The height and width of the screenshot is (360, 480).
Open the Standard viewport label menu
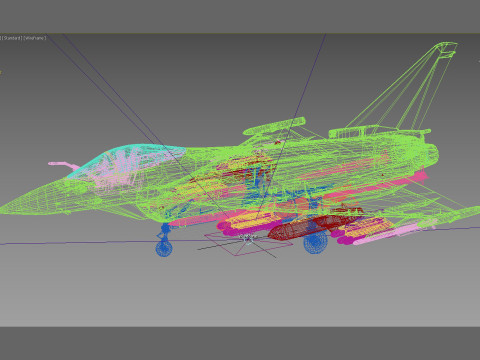point(12,38)
